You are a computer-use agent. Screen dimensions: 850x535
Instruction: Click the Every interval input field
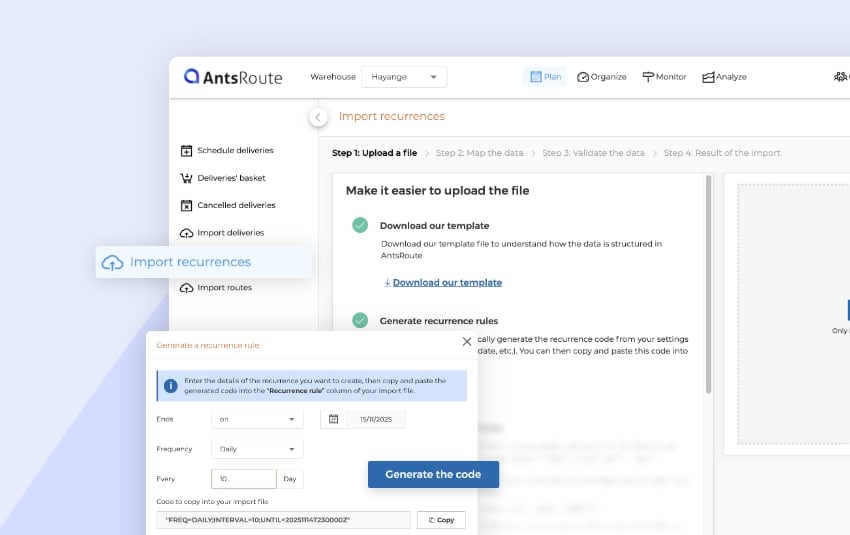pyautogui.click(x=243, y=479)
